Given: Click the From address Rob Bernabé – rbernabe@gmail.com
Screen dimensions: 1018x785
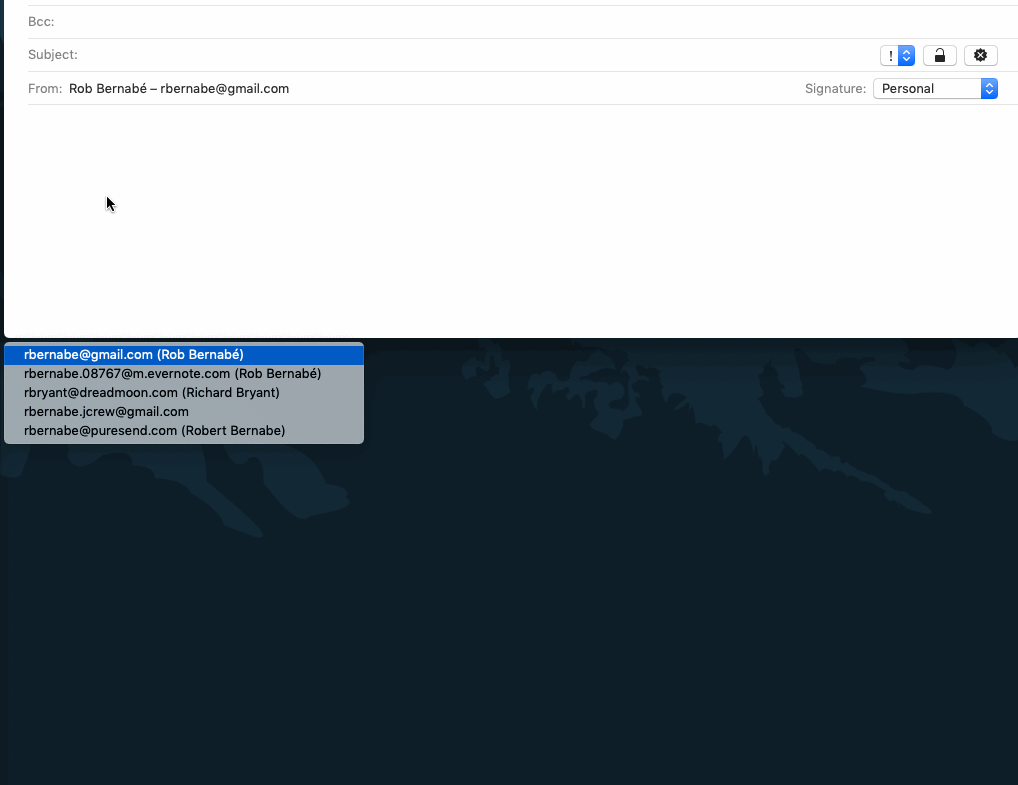Looking at the screenshot, I should [179, 89].
